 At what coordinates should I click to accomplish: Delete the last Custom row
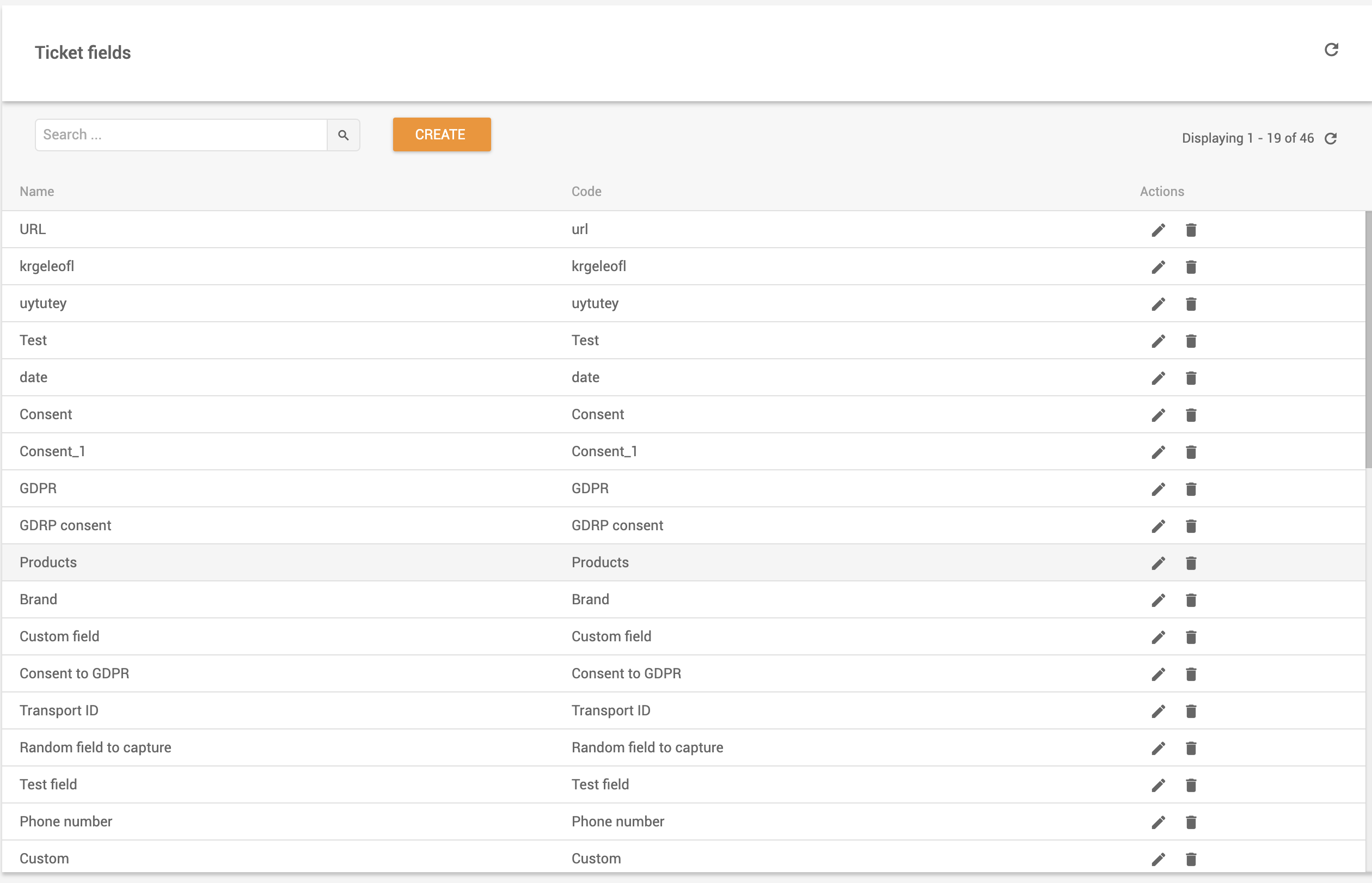point(1191,859)
